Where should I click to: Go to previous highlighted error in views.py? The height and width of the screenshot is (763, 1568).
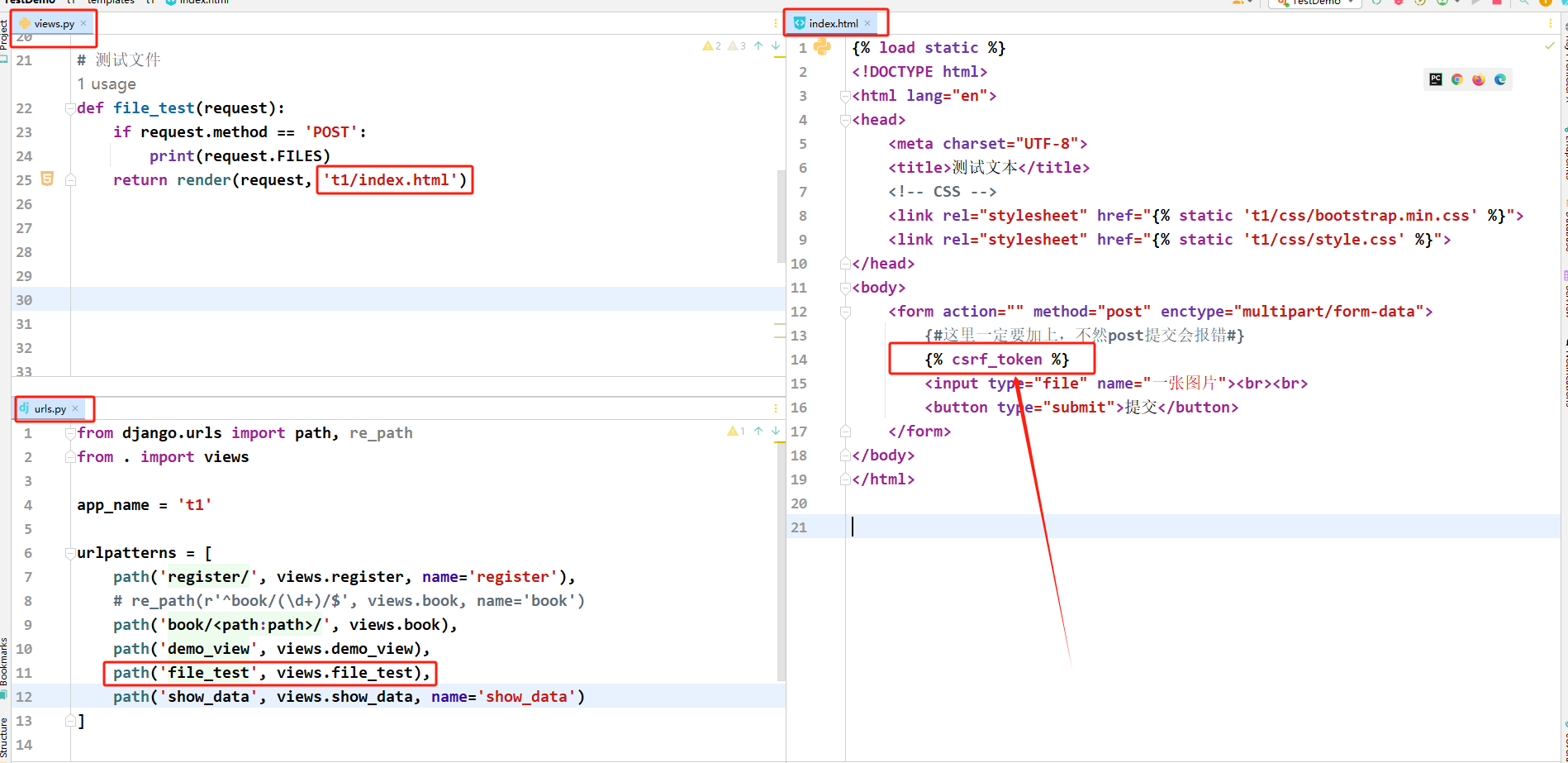[x=758, y=46]
